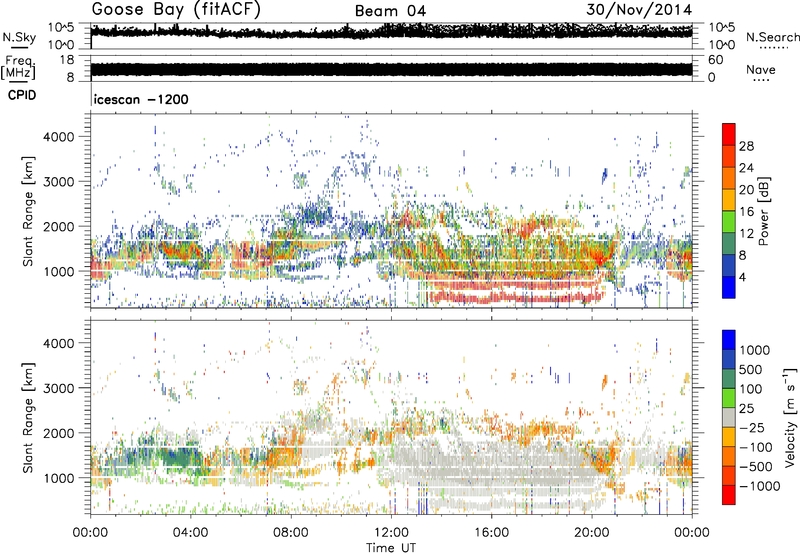Image resolution: width=800 pixels, height=554 pixels.
Task: Pick the light green 25-100 Velocity colorbar segment
Action: tap(729, 398)
